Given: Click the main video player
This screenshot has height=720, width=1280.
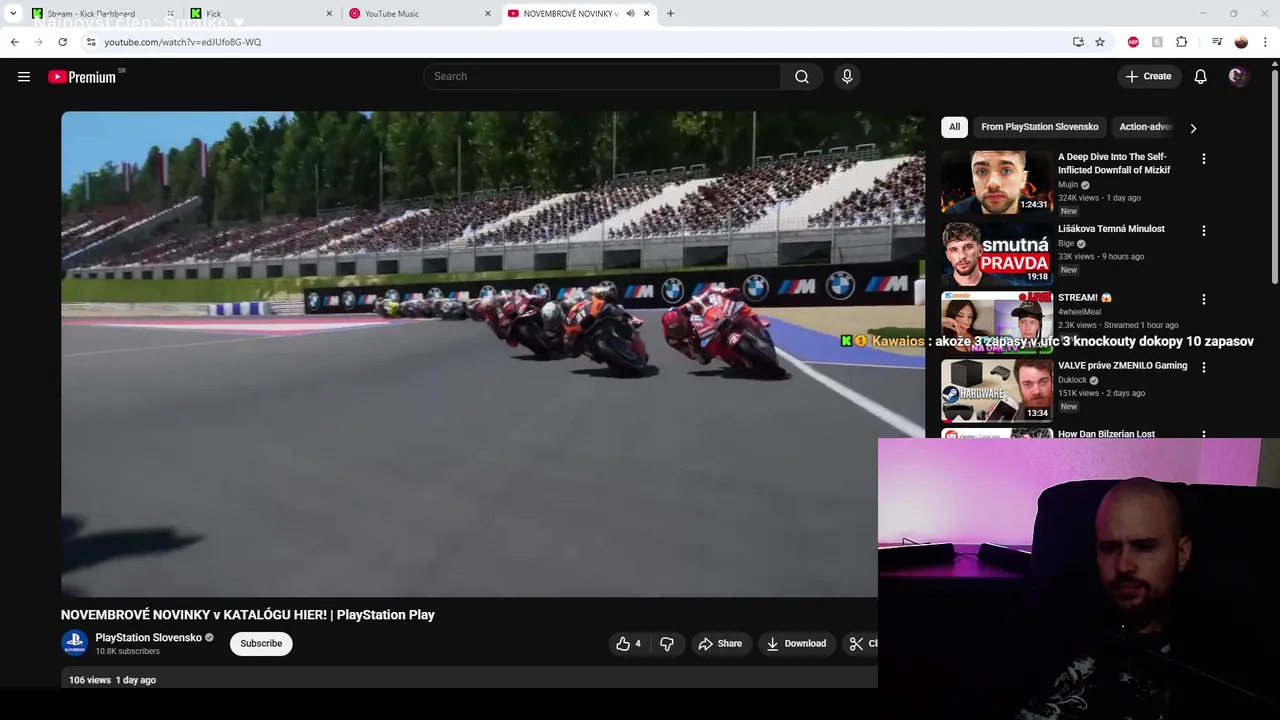Looking at the screenshot, I should 493,354.
